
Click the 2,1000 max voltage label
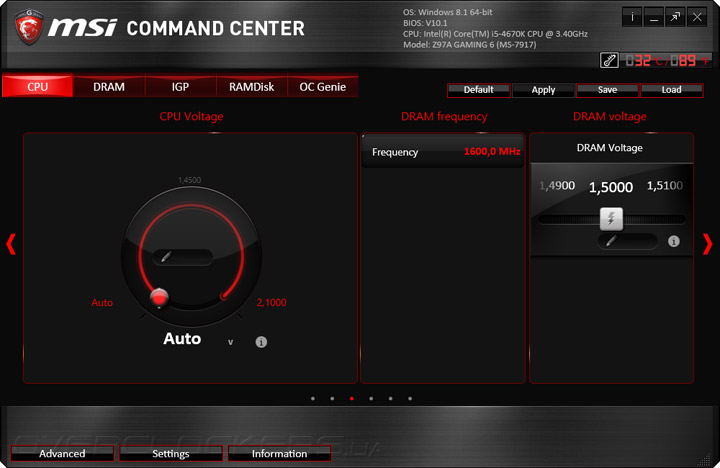(271, 302)
